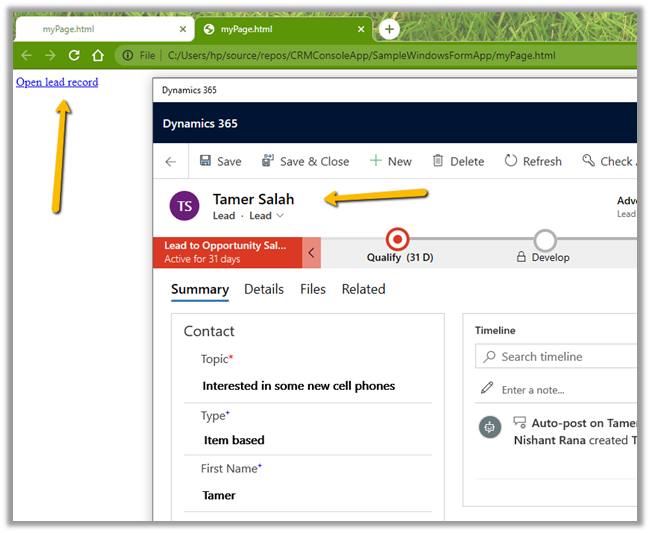Switch to the Details tab

coord(264,289)
